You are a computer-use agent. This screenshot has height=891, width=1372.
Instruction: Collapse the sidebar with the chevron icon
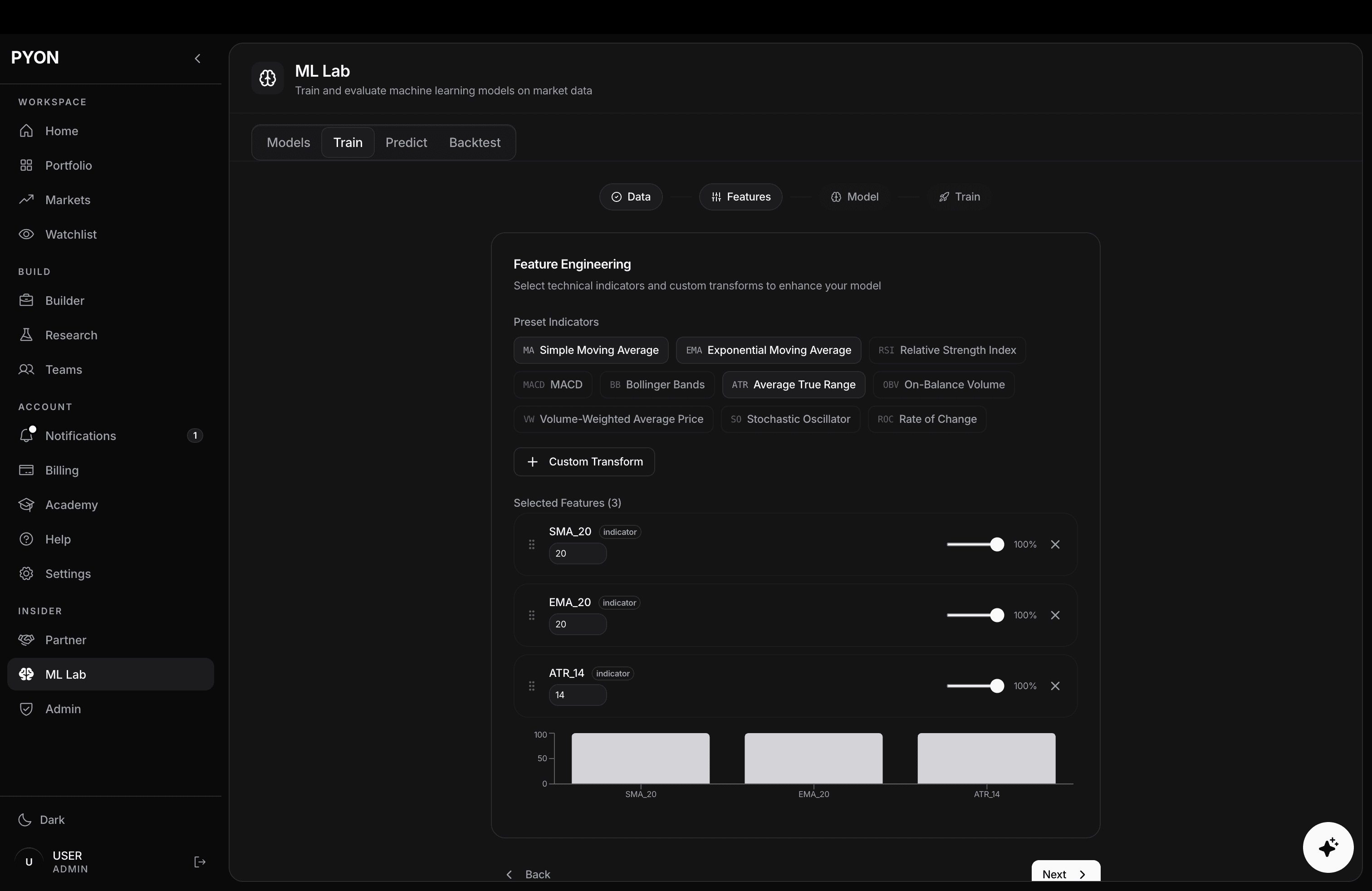[x=197, y=58]
